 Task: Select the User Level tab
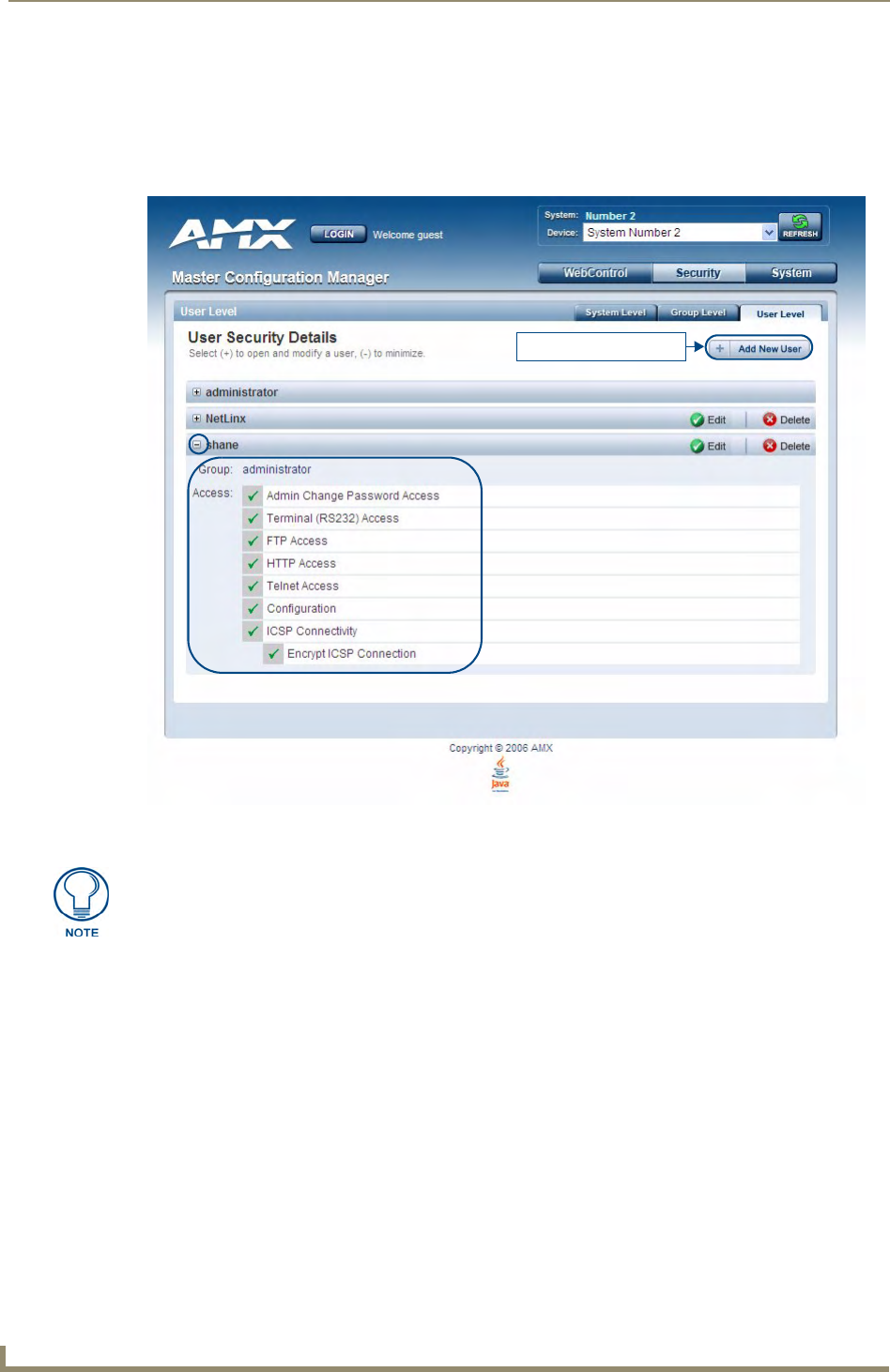780,313
